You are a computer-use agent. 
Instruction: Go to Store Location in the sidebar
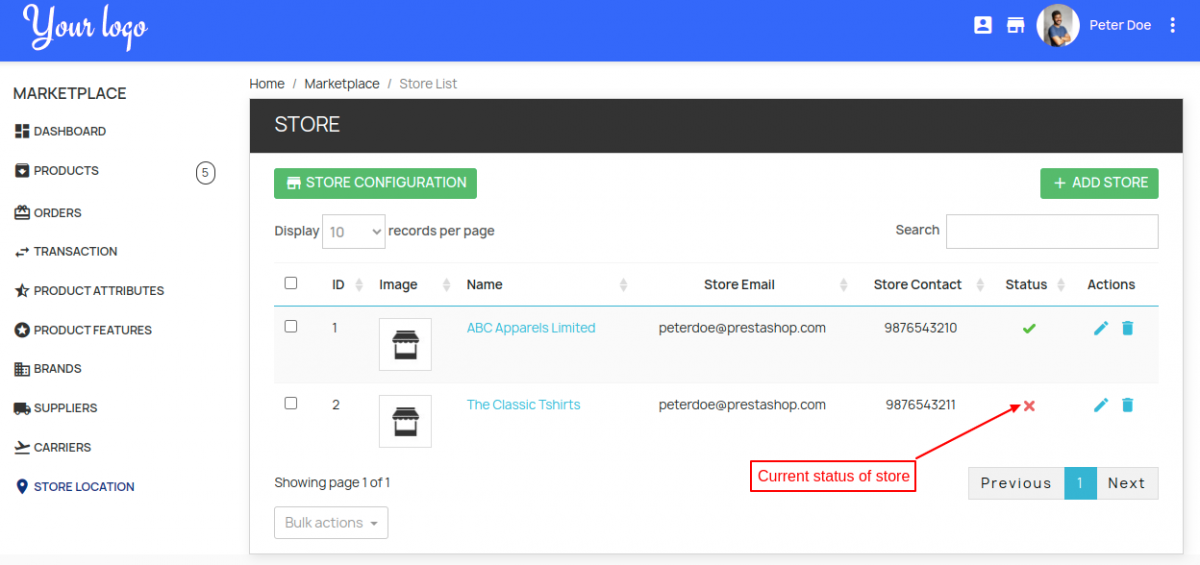tap(84, 487)
